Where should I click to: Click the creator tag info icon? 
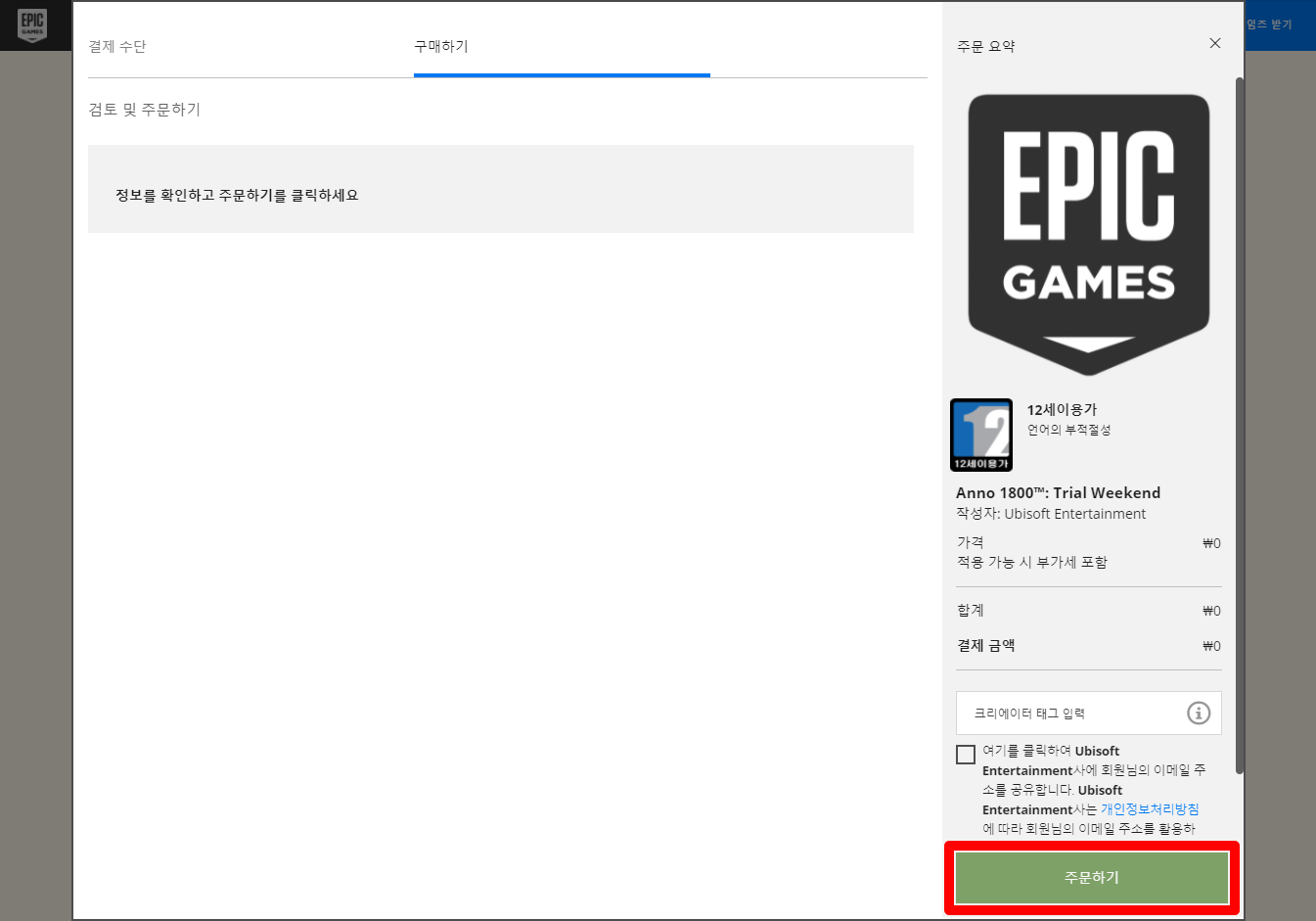click(1199, 714)
